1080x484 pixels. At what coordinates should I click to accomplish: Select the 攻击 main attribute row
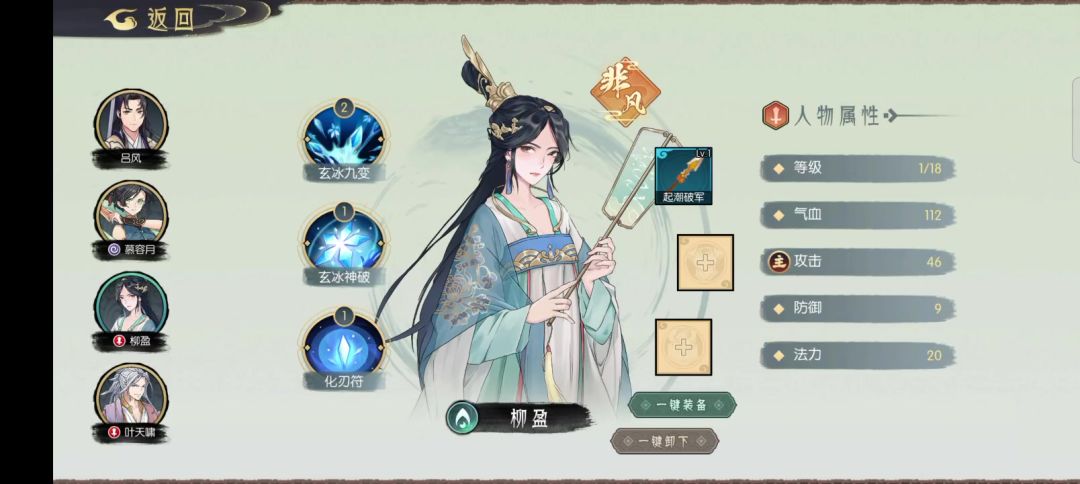pyautogui.click(x=858, y=262)
